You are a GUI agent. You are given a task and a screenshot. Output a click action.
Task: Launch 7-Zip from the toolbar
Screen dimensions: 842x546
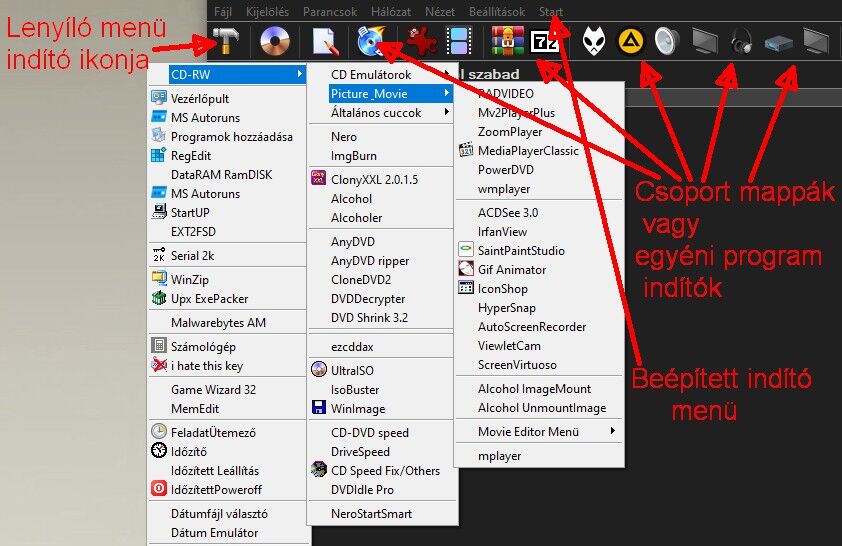coord(544,41)
